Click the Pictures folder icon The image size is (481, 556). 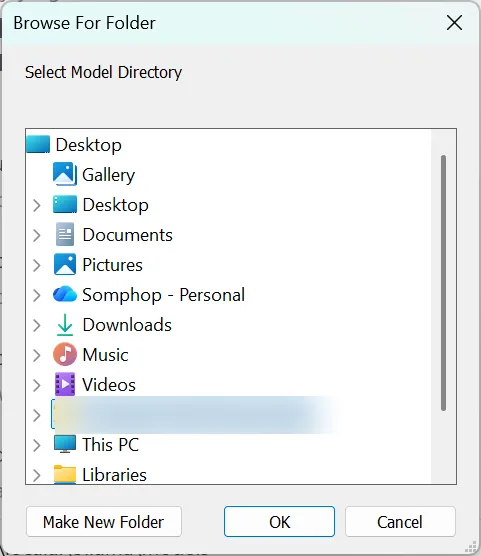[65, 264]
